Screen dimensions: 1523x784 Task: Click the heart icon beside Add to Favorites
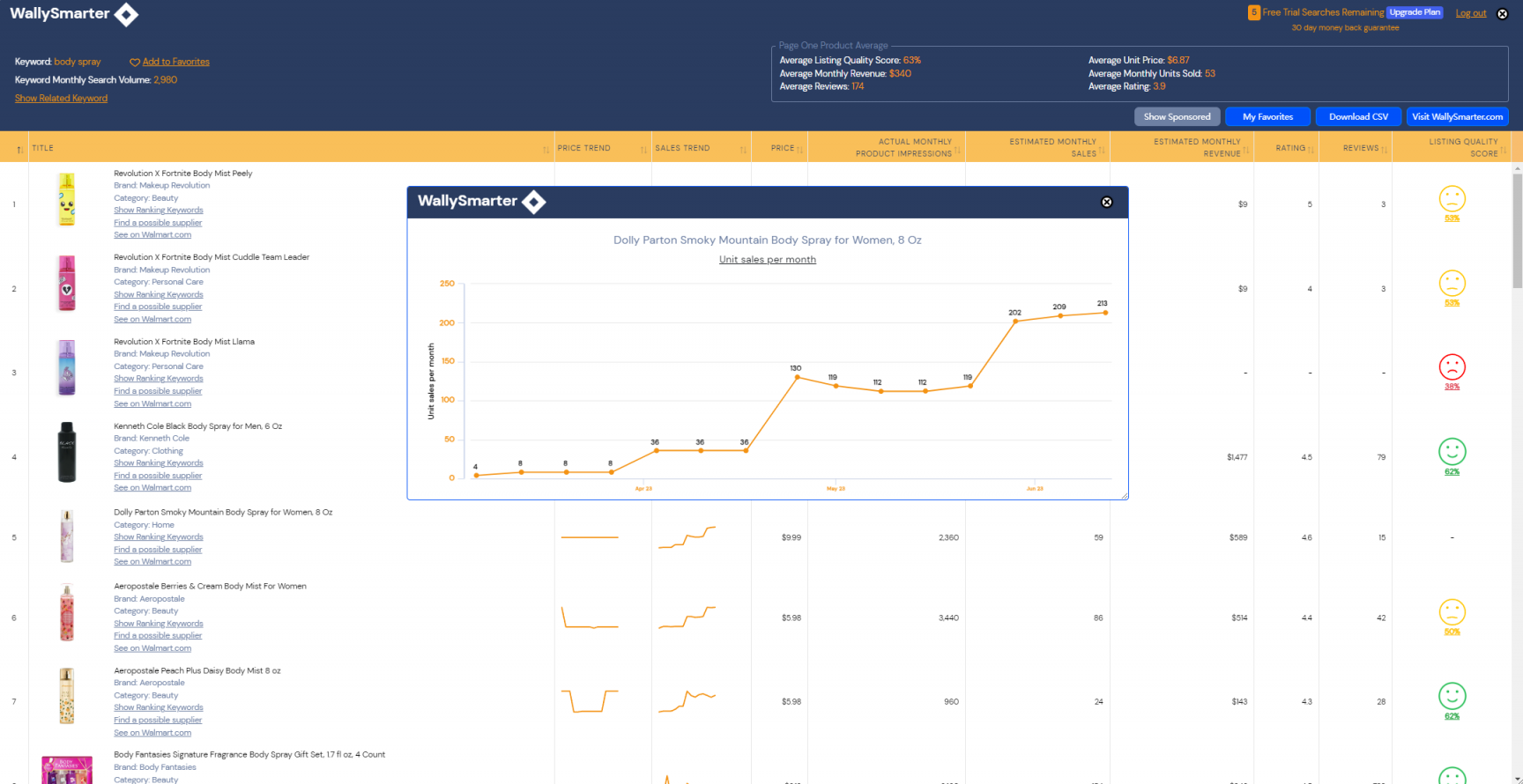135,63
